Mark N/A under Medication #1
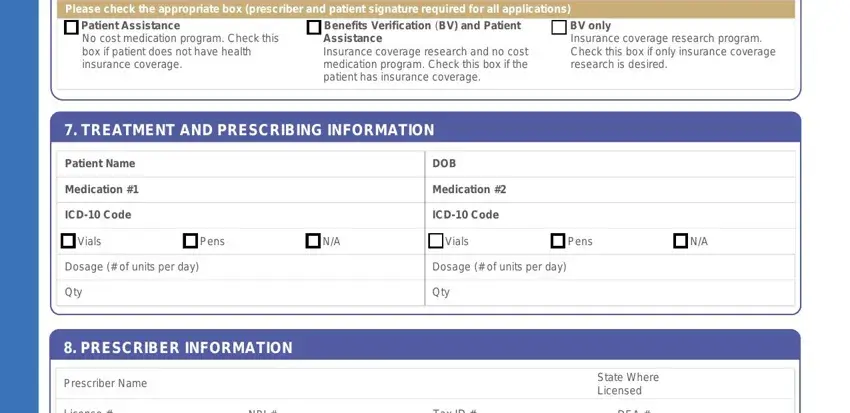The image size is (850, 413). [313, 241]
